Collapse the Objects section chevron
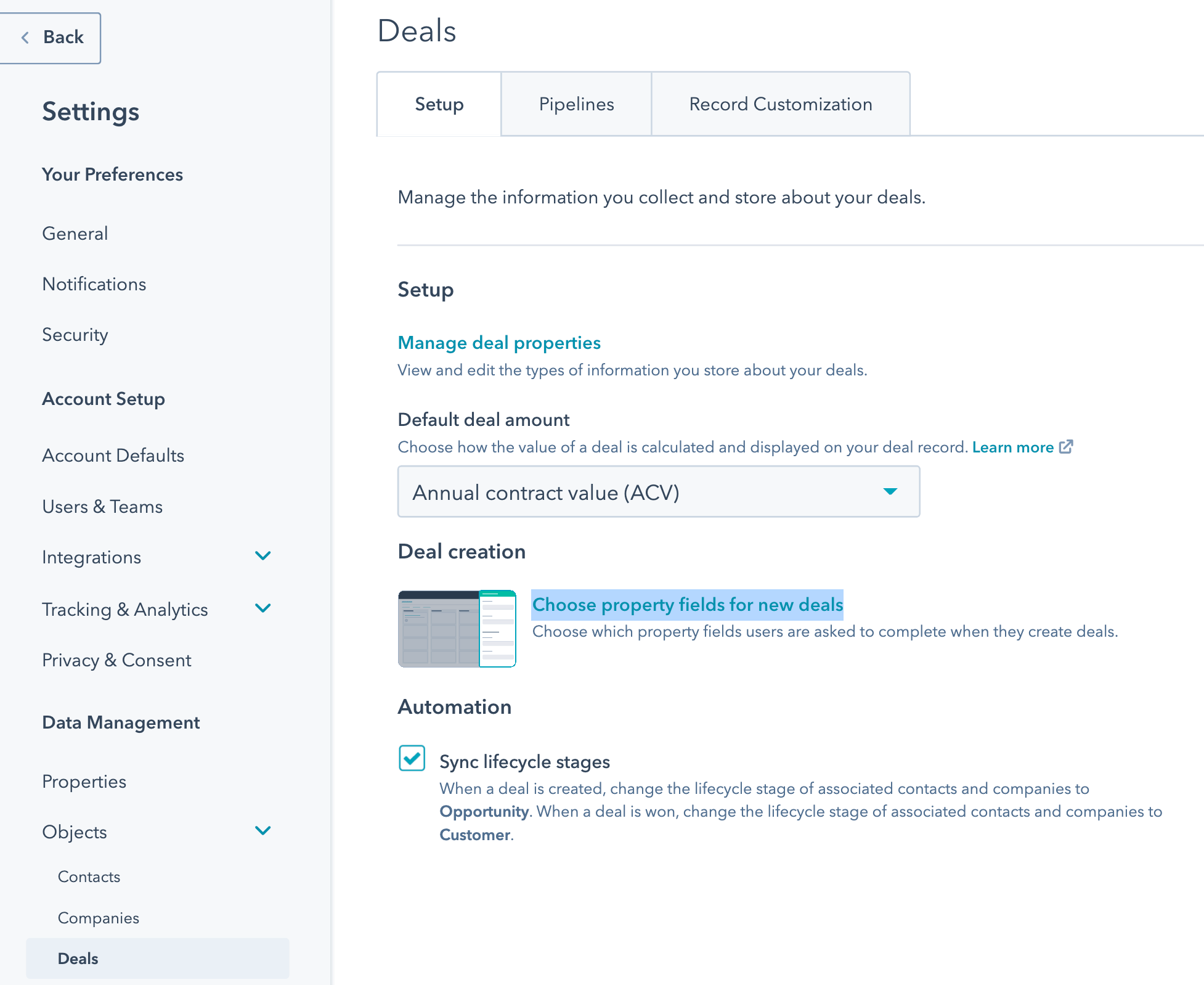The height and width of the screenshot is (985, 1204). tap(263, 831)
